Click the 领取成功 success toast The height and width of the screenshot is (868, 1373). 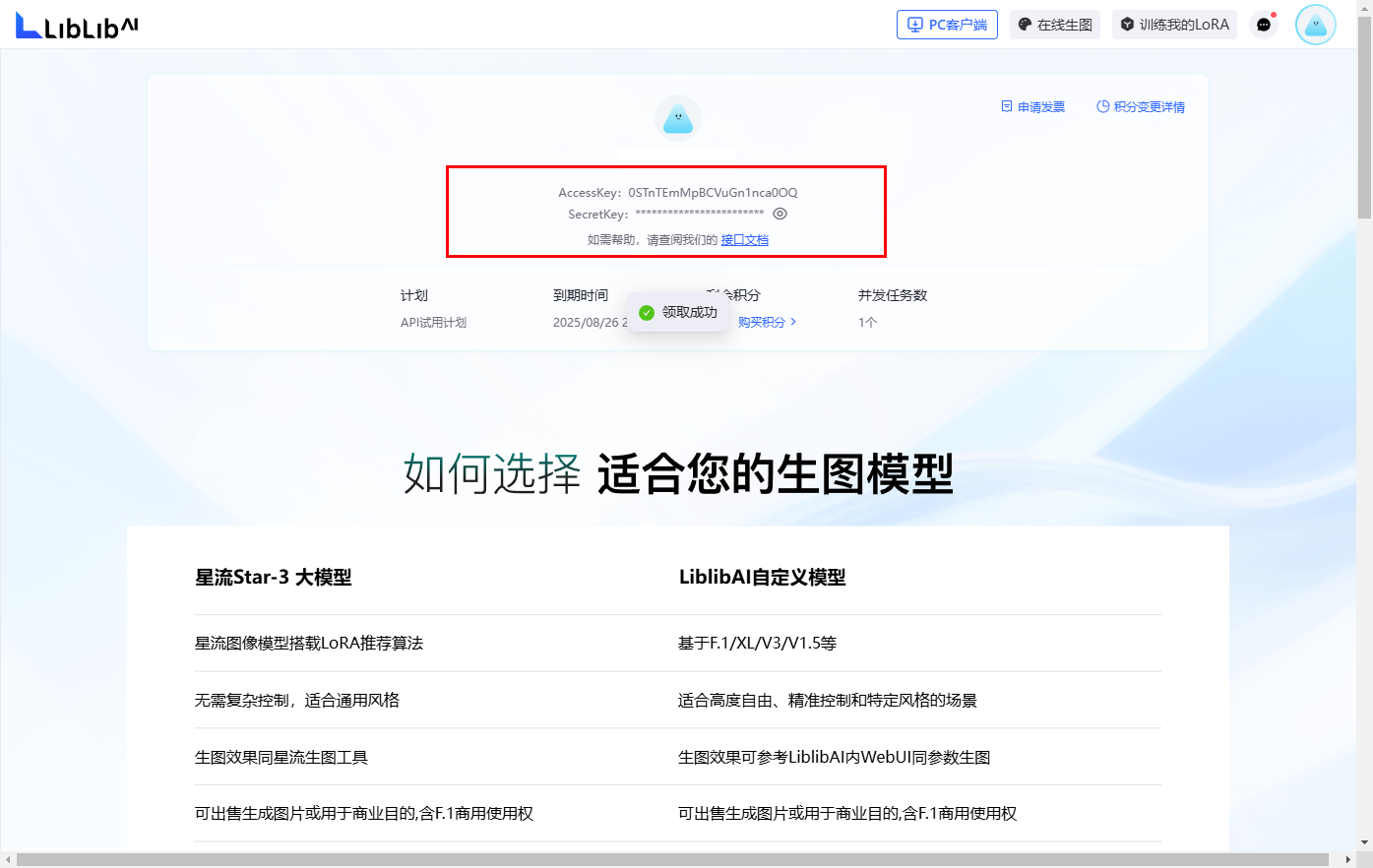pos(678,312)
